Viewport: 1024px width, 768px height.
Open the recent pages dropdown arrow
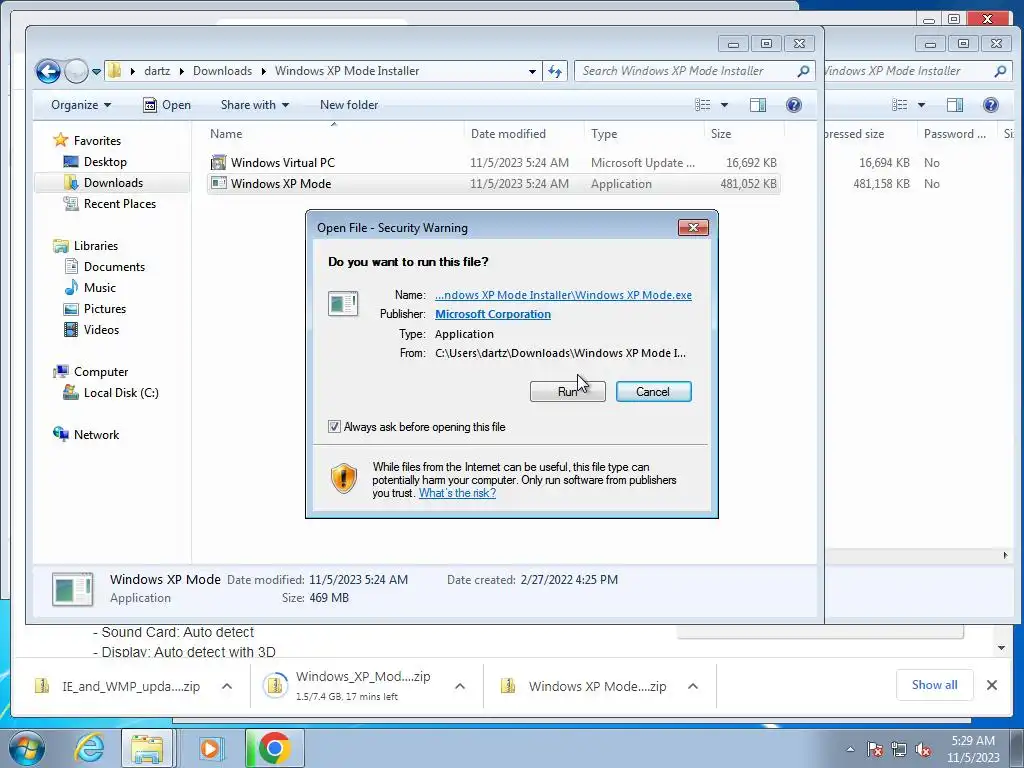[x=97, y=71]
